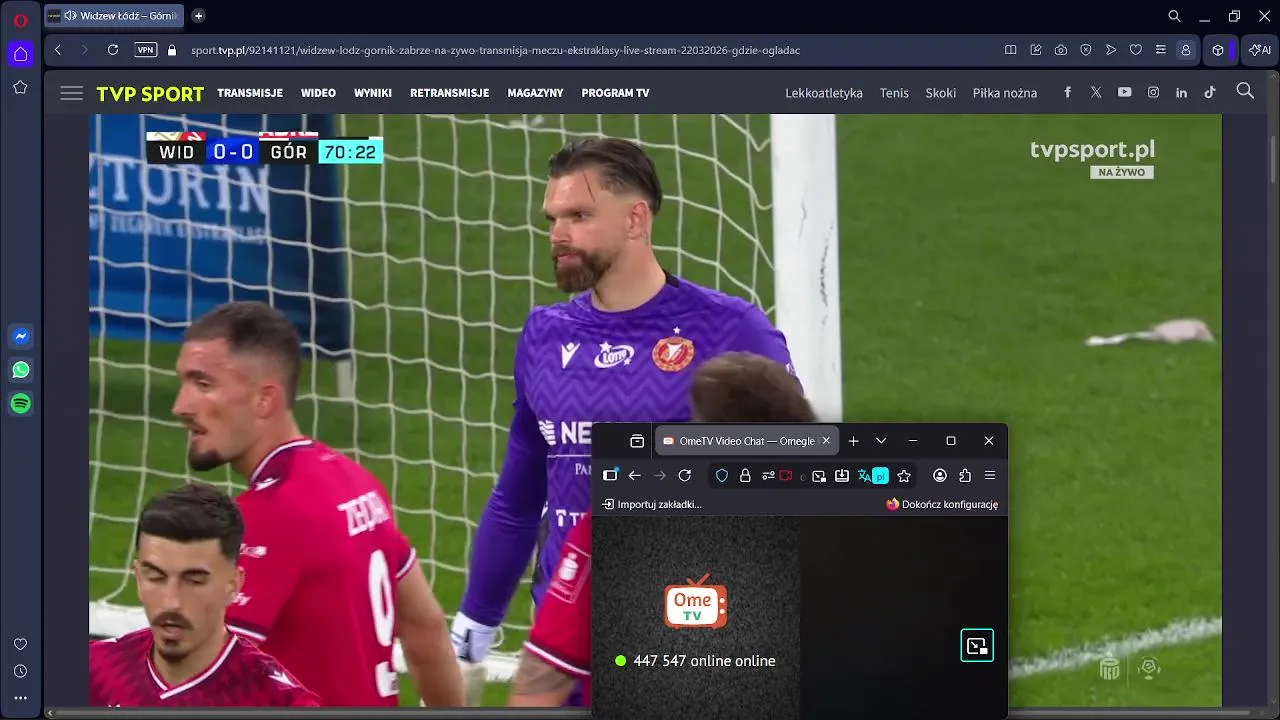Open reader mode book icon
Image resolution: width=1280 pixels, height=720 pixels.
coord(1011,50)
